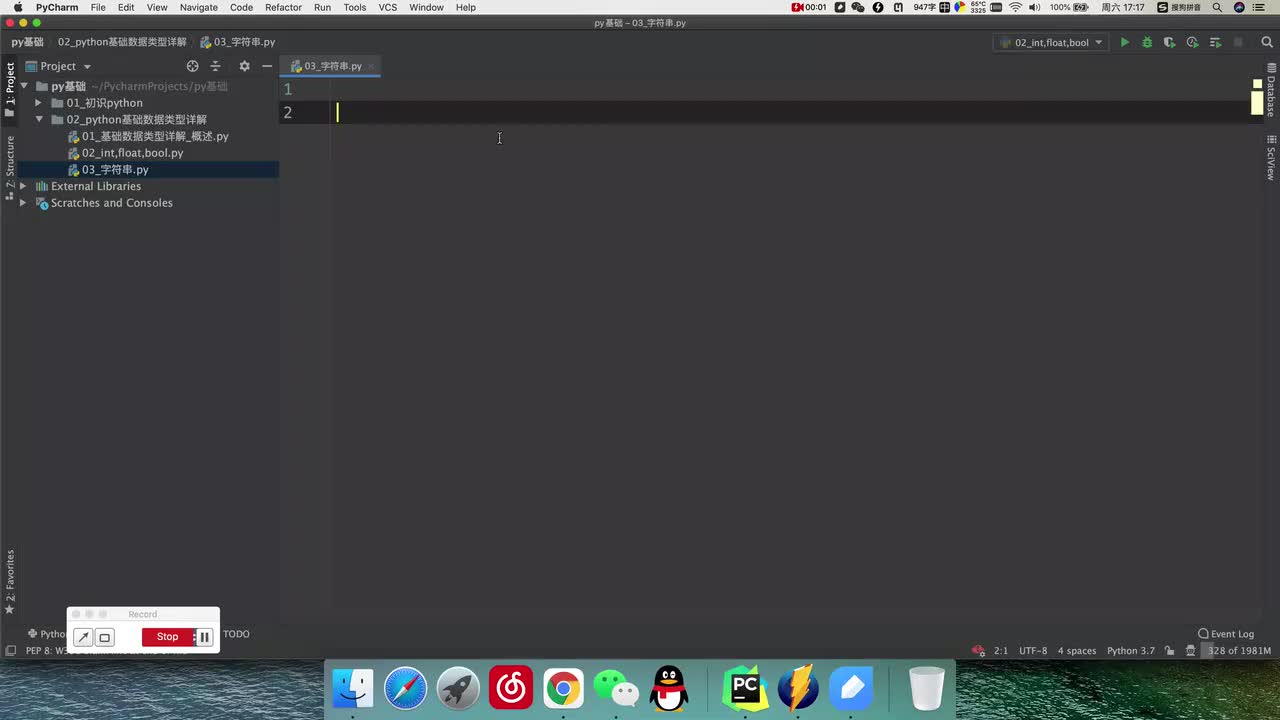
Task: Select the arrow tool in Record window
Action: [83, 637]
